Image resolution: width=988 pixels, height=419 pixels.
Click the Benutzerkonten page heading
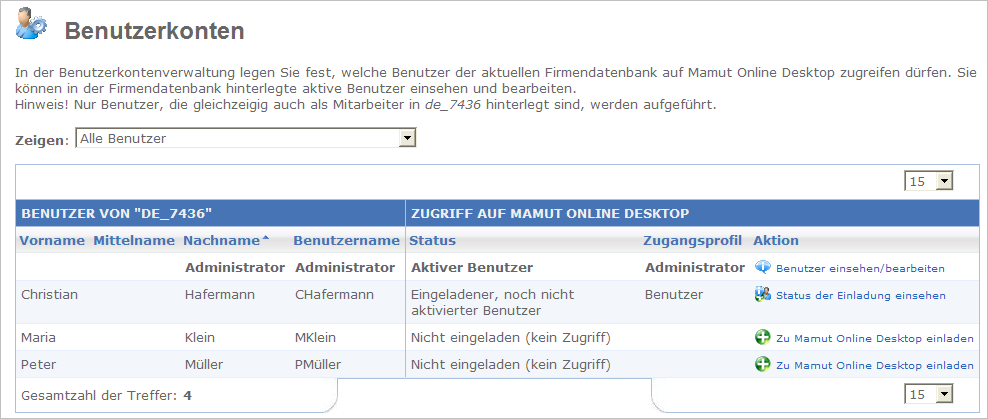pyautogui.click(x=154, y=31)
